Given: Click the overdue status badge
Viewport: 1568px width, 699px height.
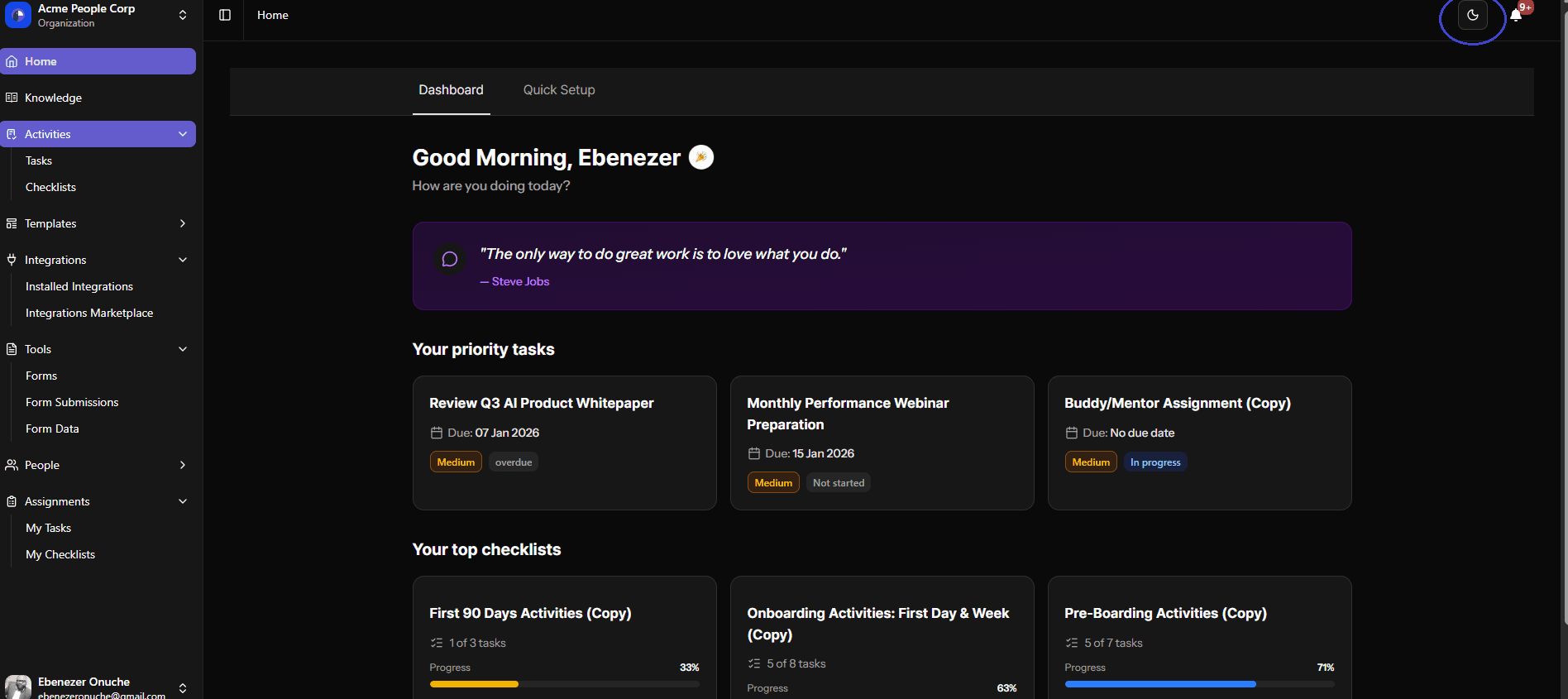Looking at the screenshot, I should (x=514, y=462).
